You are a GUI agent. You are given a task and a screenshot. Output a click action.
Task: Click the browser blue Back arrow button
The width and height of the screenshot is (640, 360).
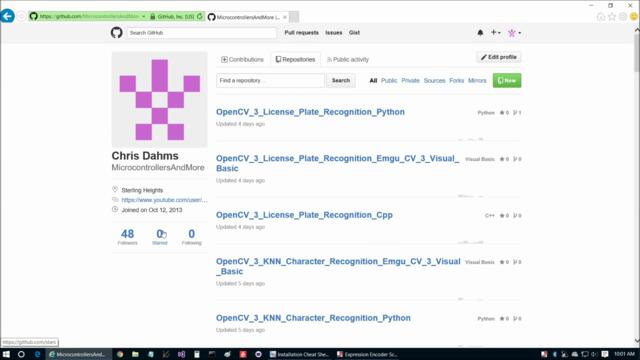pyautogui.click(x=7, y=16)
